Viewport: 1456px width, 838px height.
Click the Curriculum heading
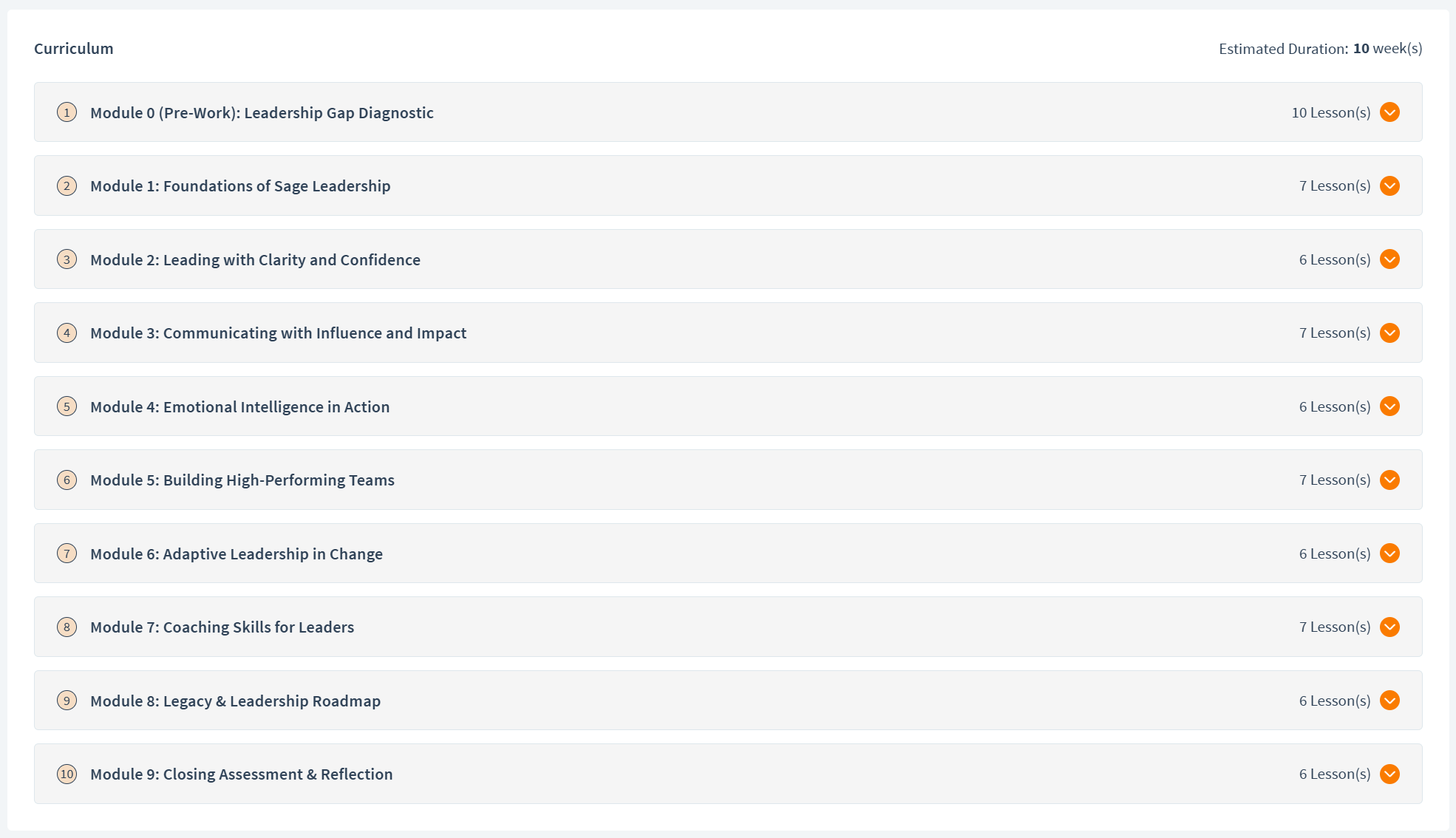coord(74,49)
